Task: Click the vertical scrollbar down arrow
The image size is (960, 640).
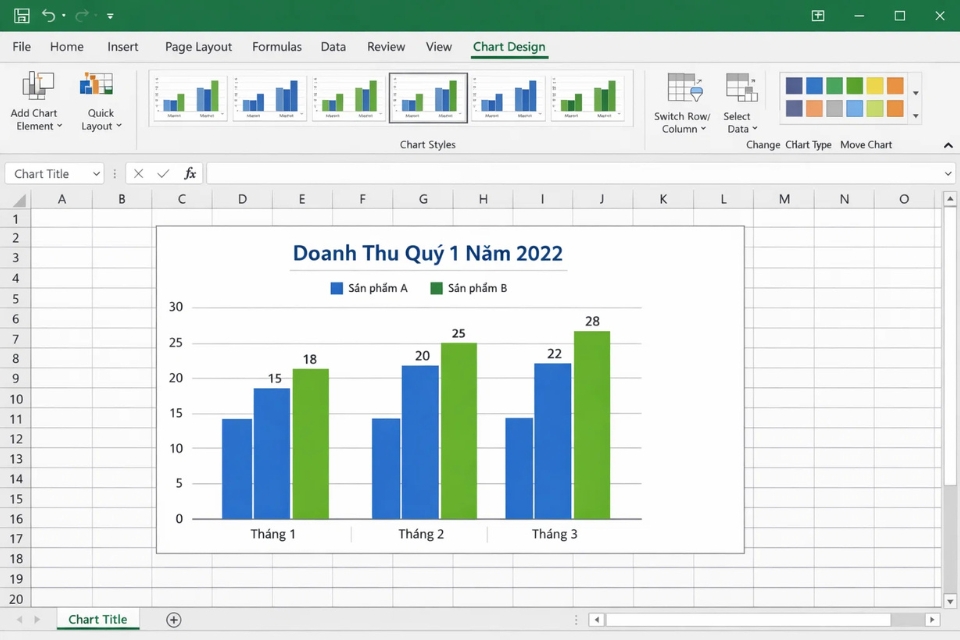Action: pyautogui.click(x=949, y=601)
